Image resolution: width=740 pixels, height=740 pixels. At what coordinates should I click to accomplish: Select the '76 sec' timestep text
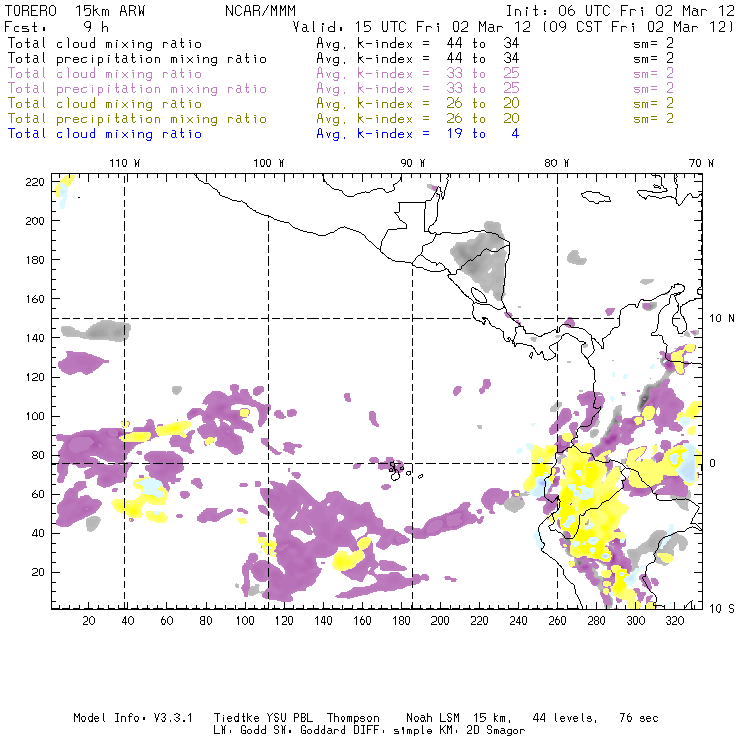[x=639, y=718]
